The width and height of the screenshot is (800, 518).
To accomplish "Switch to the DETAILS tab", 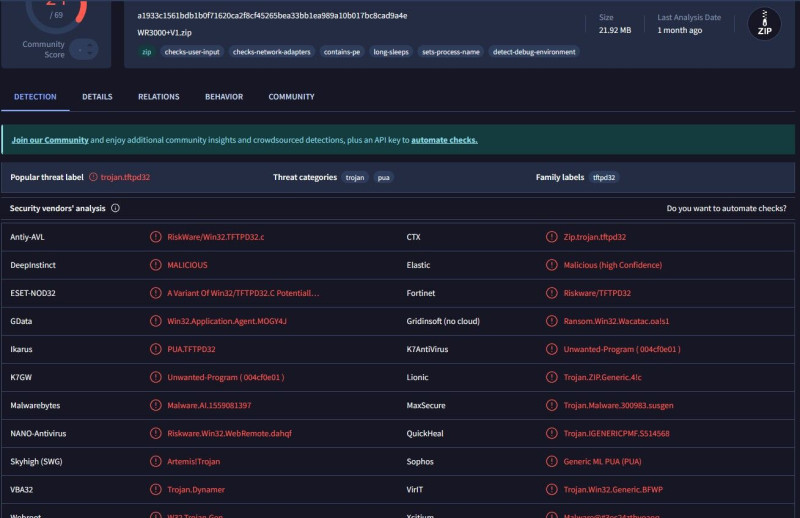I will pos(97,96).
